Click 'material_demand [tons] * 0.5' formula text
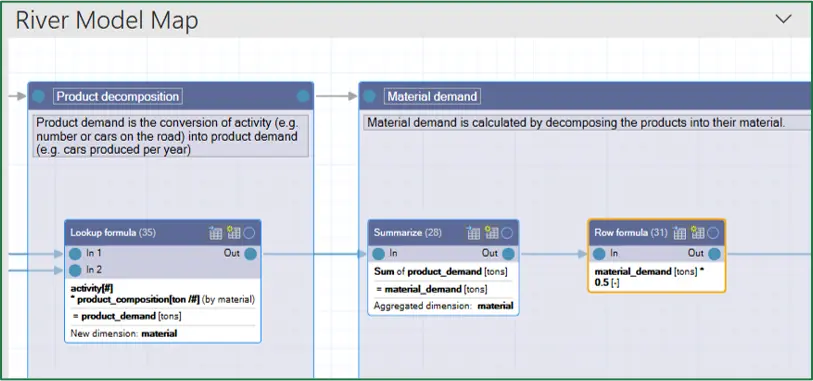Viewport: 813px width, 381px height. coord(650,277)
